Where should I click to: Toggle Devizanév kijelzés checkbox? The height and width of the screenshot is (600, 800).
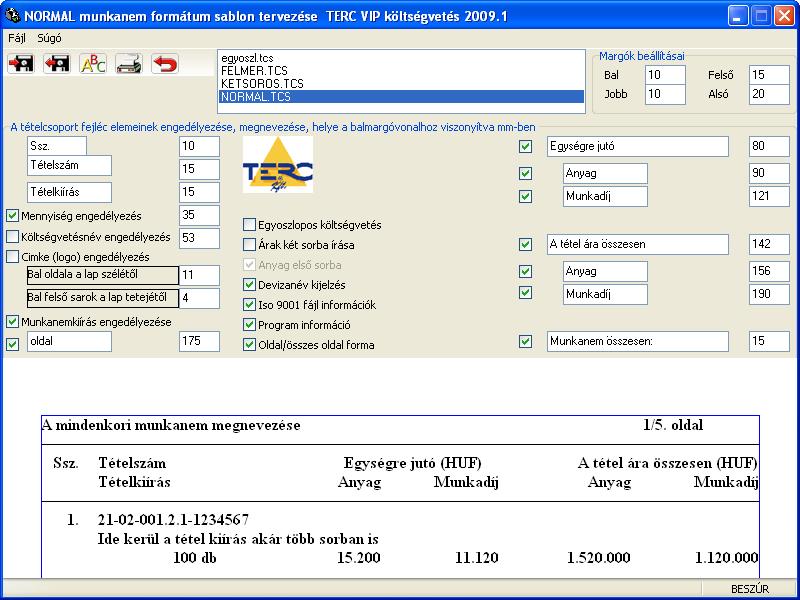pos(249,285)
